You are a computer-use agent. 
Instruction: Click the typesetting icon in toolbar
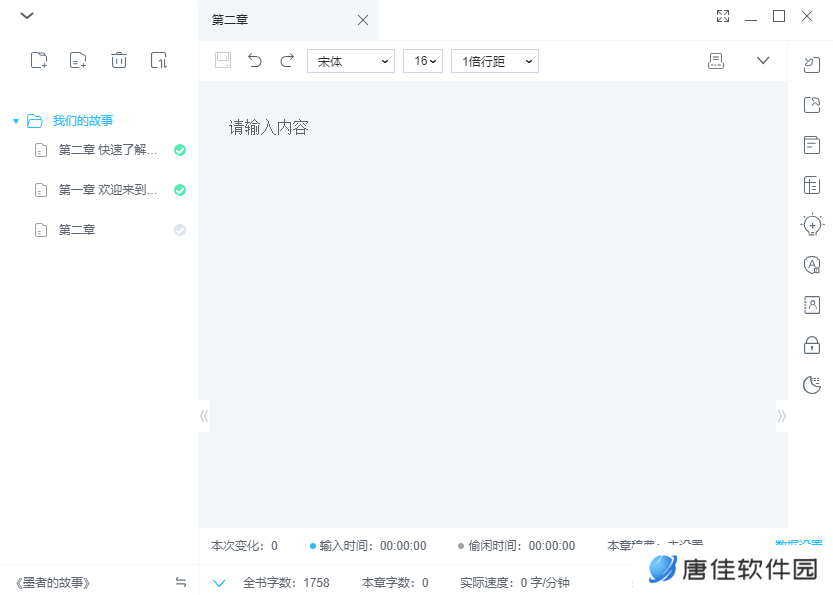(716, 61)
